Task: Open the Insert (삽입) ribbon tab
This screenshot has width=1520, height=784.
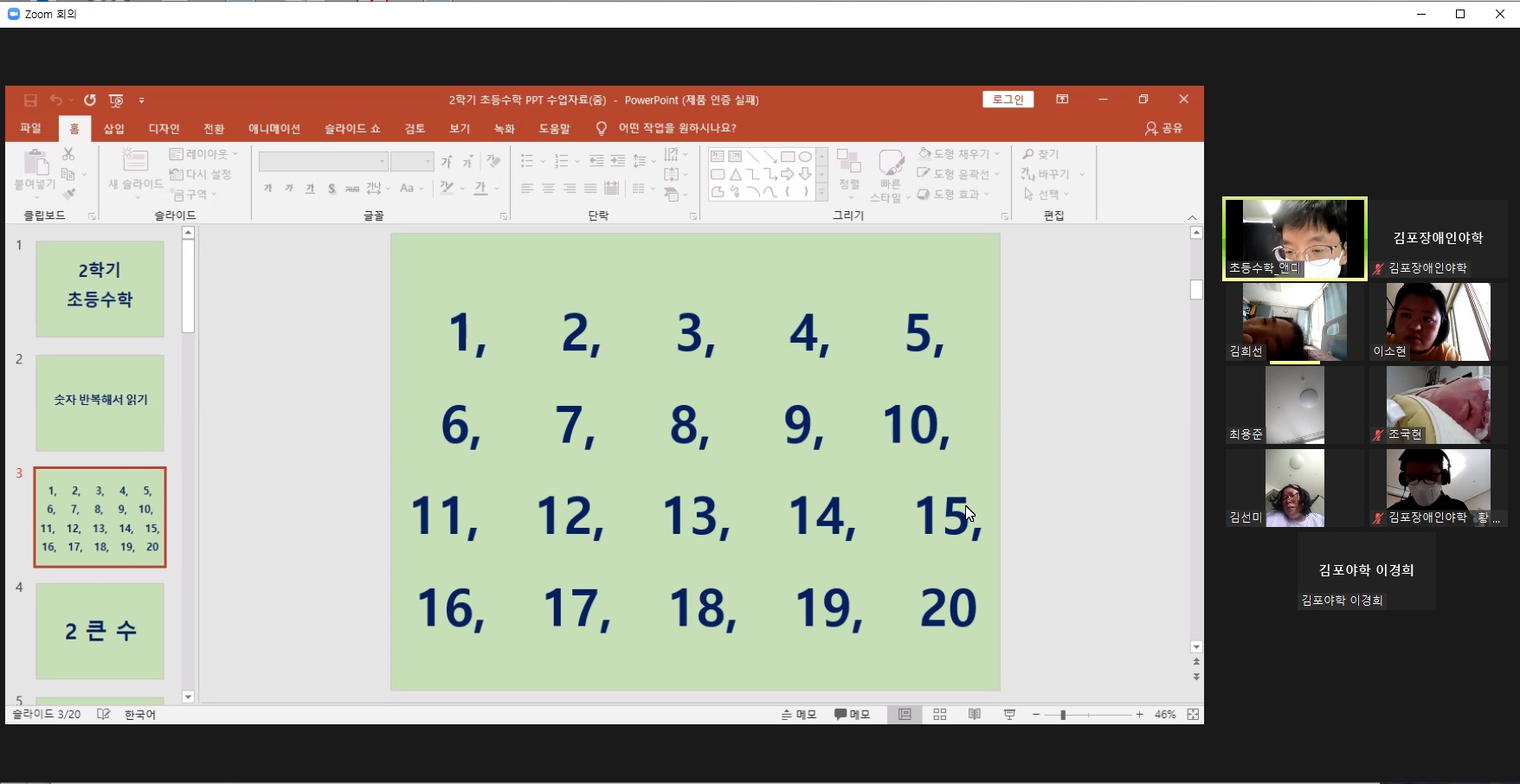Action: pyautogui.click(x=114, y=128)
